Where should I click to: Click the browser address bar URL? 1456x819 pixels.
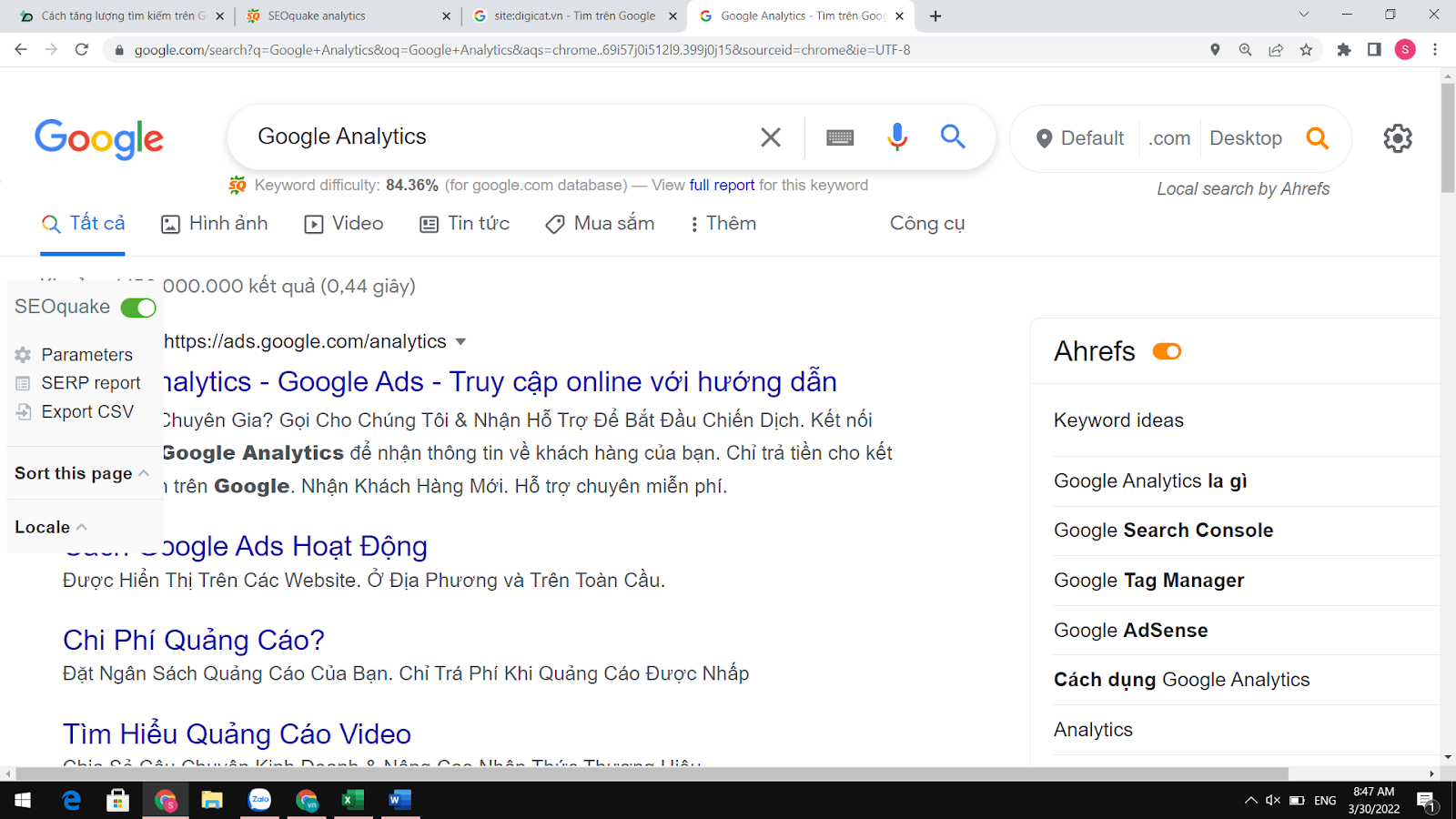click(x=522, y=50)
